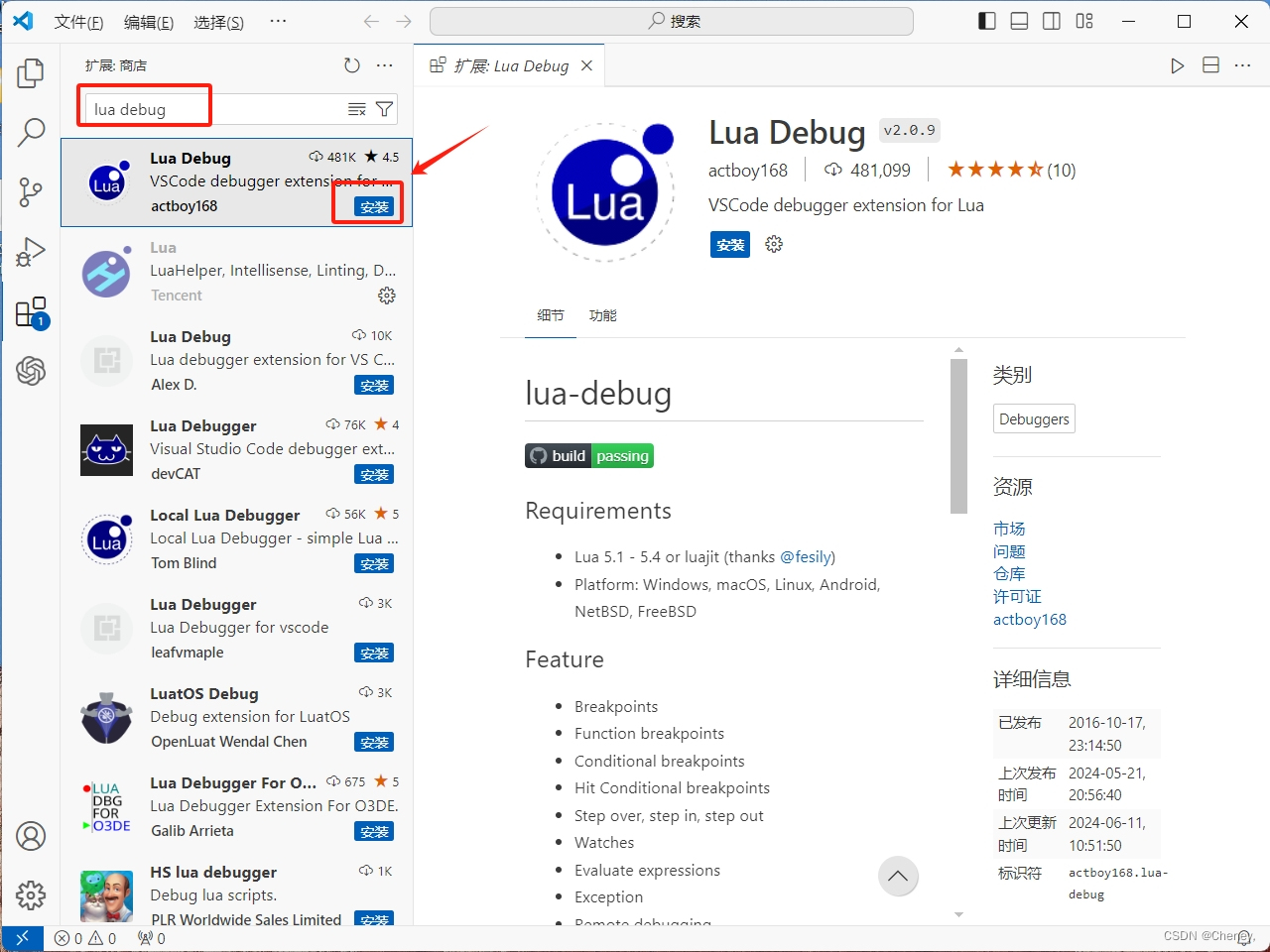Select the 扩展: Lua Debug editor tab

510,65
